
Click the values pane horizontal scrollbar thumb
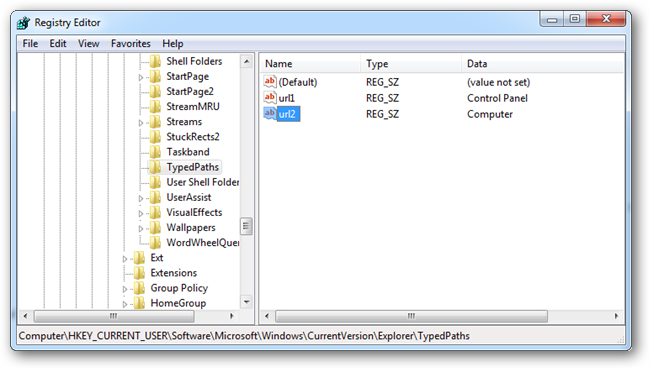click(x=411, y=316)
